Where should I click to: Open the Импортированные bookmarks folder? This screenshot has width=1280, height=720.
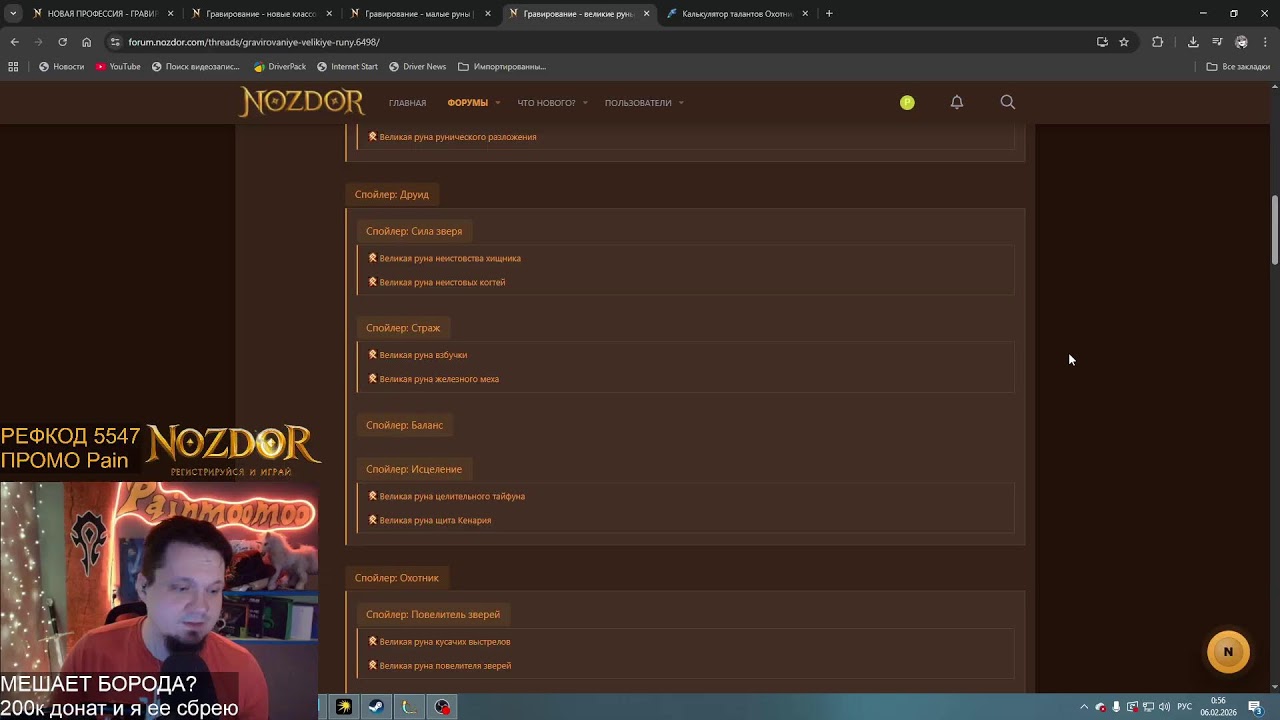click(502, 67)
